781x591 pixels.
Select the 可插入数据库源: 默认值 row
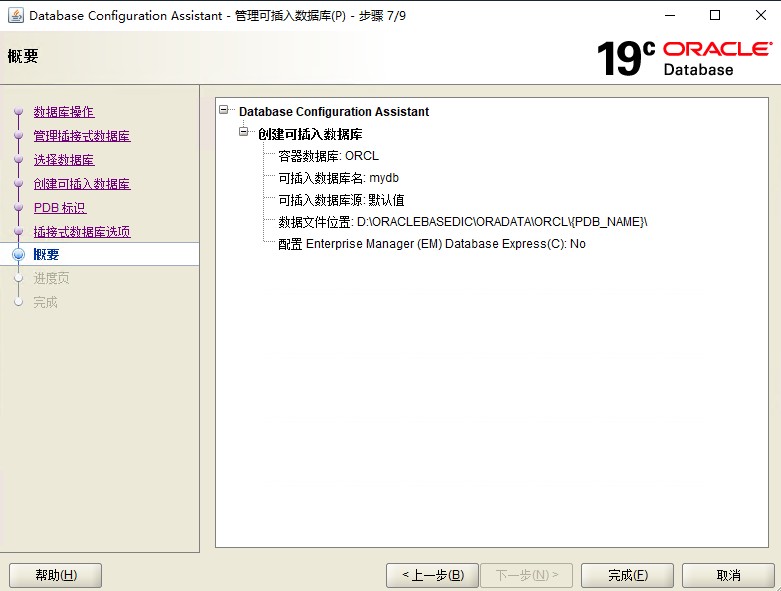(341, 200)
